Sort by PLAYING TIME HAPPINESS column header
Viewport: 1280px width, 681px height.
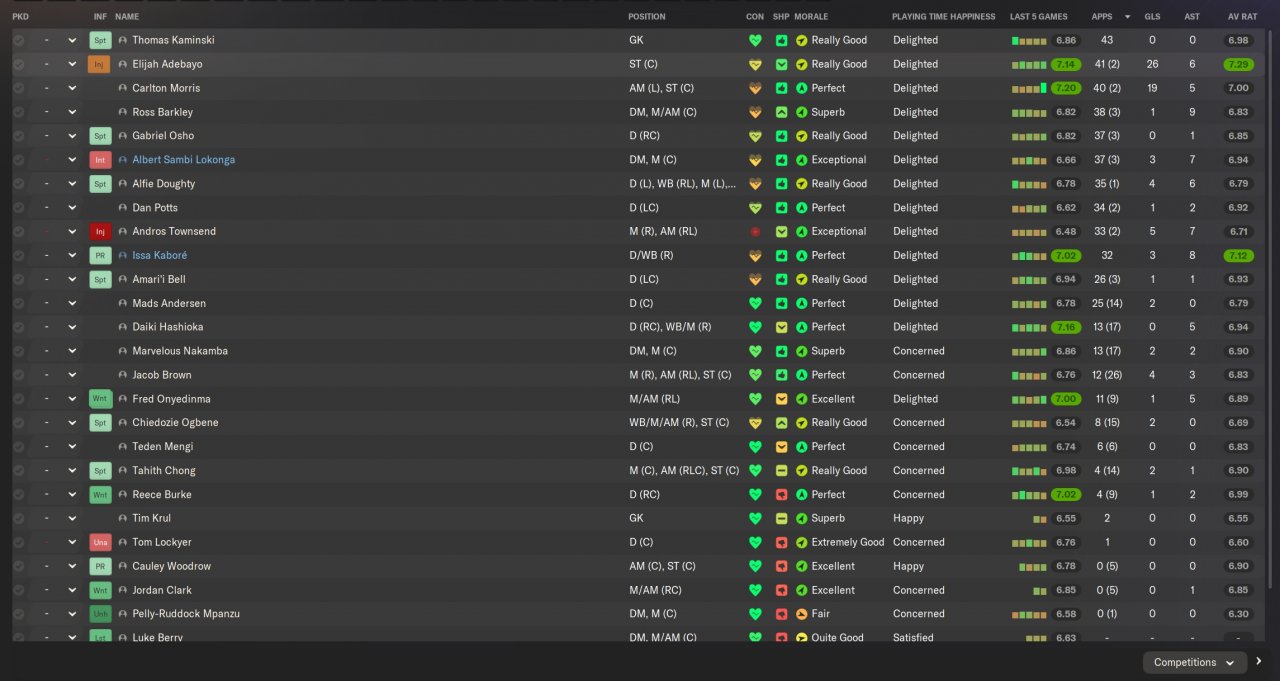pos(944,17)
